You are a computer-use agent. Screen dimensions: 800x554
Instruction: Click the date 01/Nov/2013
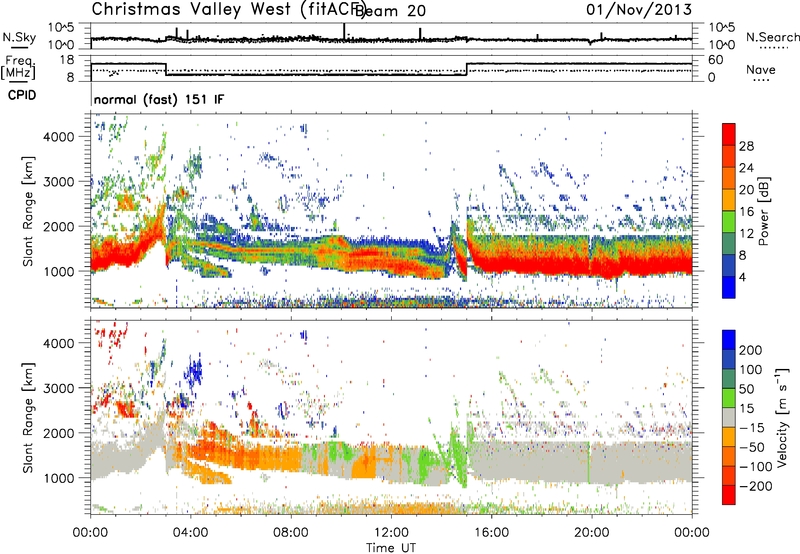[x=639, y=10]
